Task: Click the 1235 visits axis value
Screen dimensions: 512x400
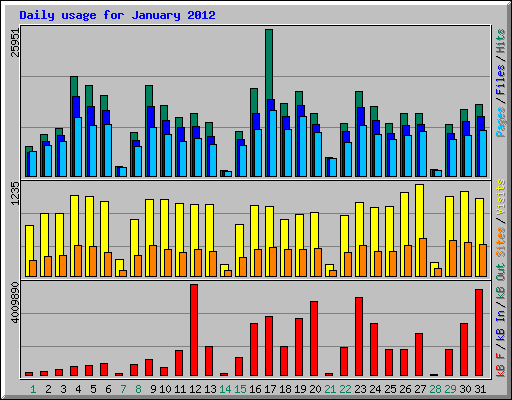Action: pyautogui.click(x=15, y=193)
